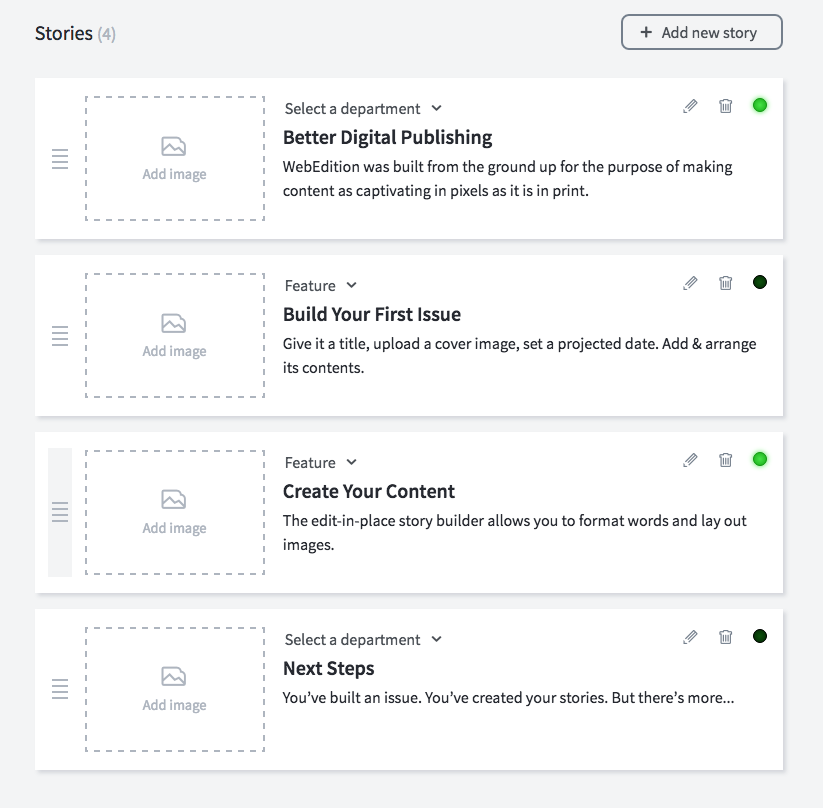Click the drag handle on Create Your Content story

coord(60,512)
